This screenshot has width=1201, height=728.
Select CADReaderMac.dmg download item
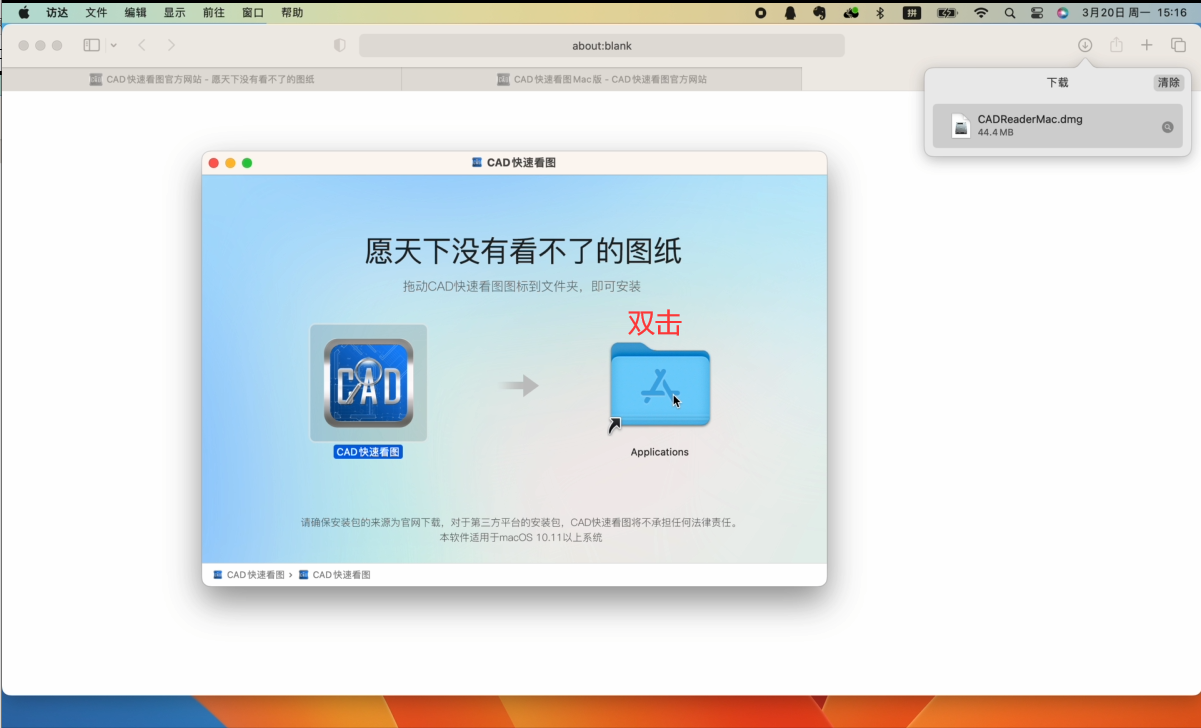[1058, 126]
